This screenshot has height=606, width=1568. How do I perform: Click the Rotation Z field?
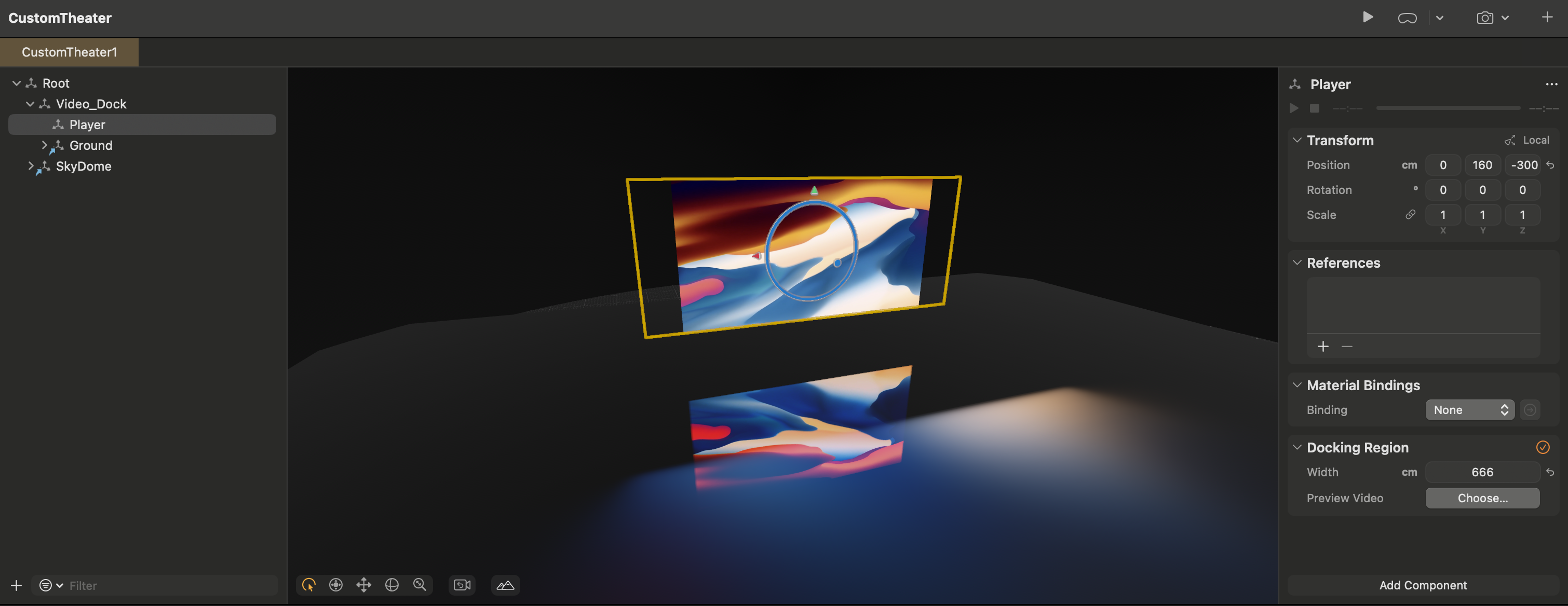coord(1522,190)
